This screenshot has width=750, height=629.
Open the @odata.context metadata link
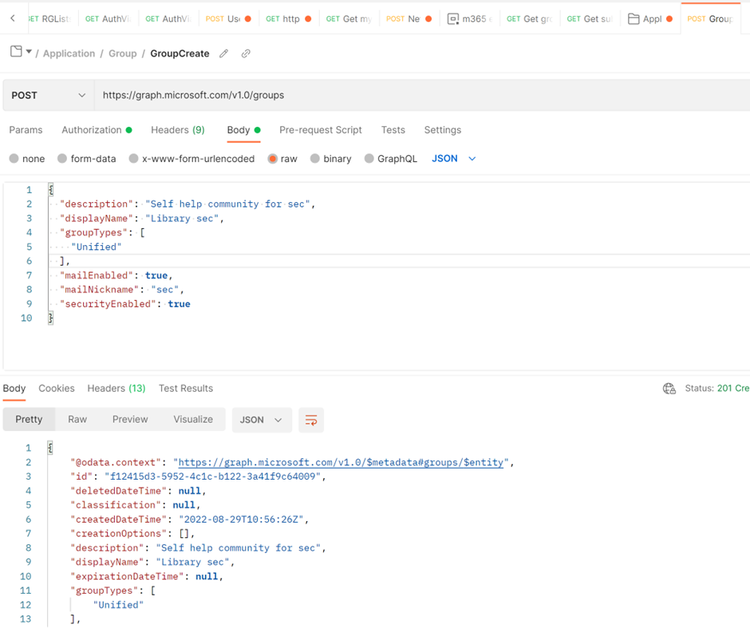[x=342, y=462]
